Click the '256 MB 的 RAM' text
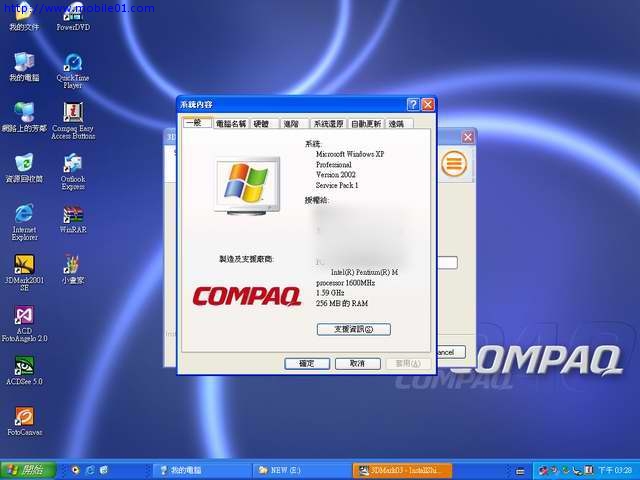640x480 pixels. (x=342, y=303)
